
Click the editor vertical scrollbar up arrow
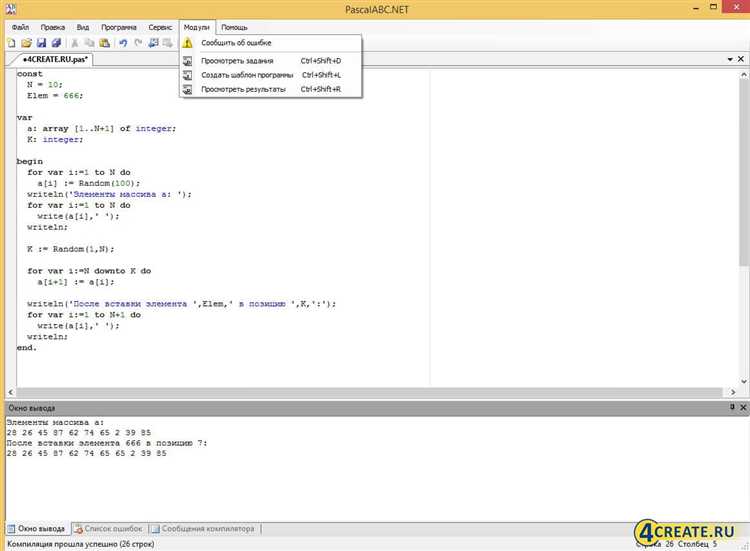coord(744,75)
